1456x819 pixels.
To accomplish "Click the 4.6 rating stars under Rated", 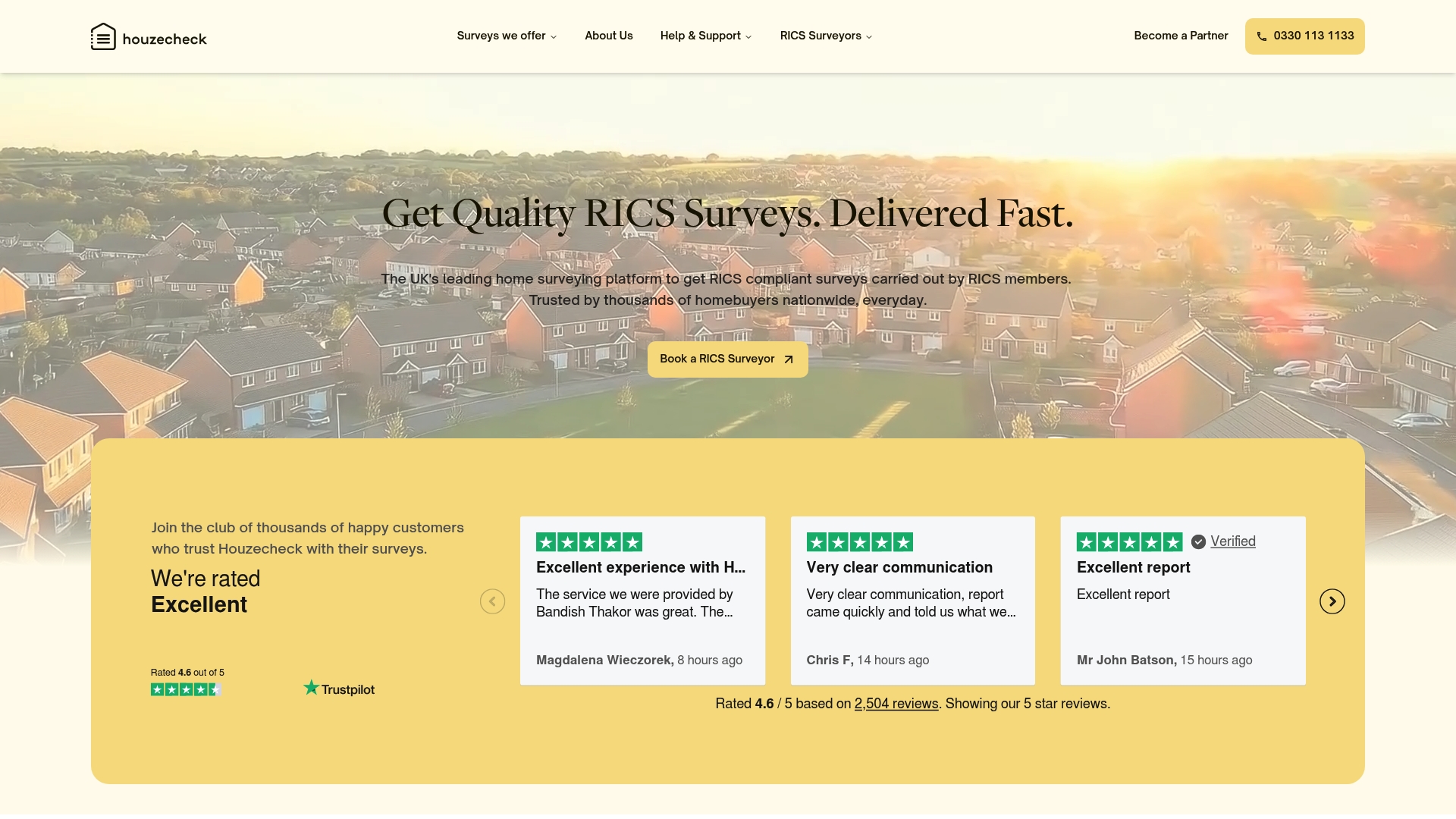I will [x=186, y=689].
